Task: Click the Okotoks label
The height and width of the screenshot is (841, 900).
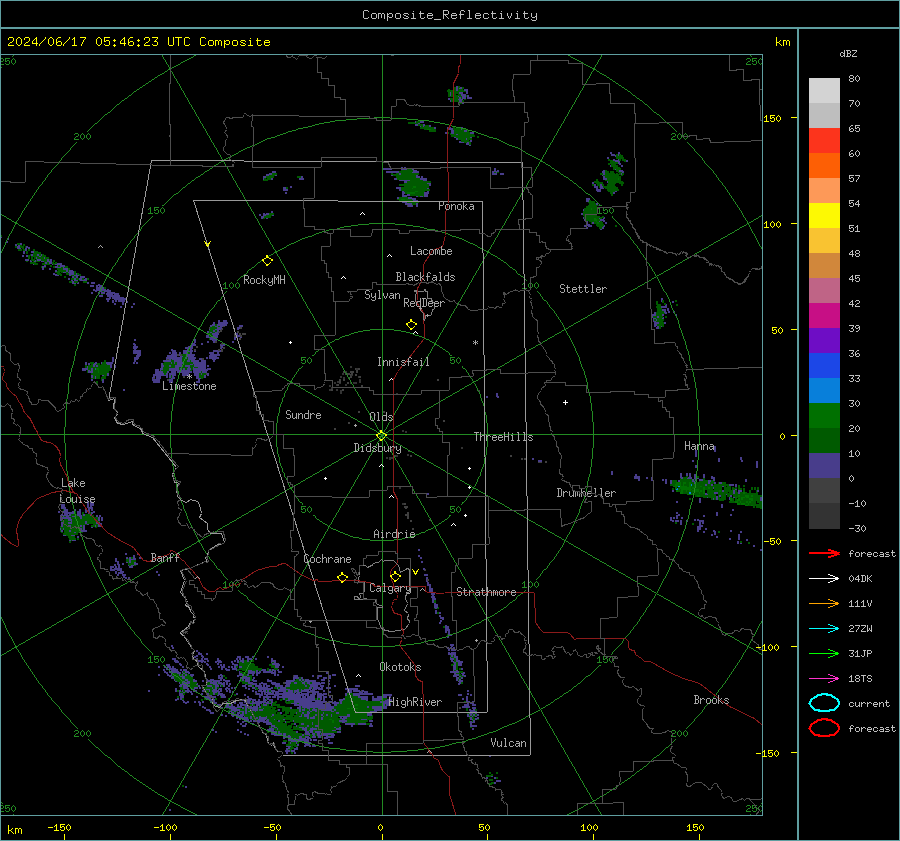Action: (400, 667)
